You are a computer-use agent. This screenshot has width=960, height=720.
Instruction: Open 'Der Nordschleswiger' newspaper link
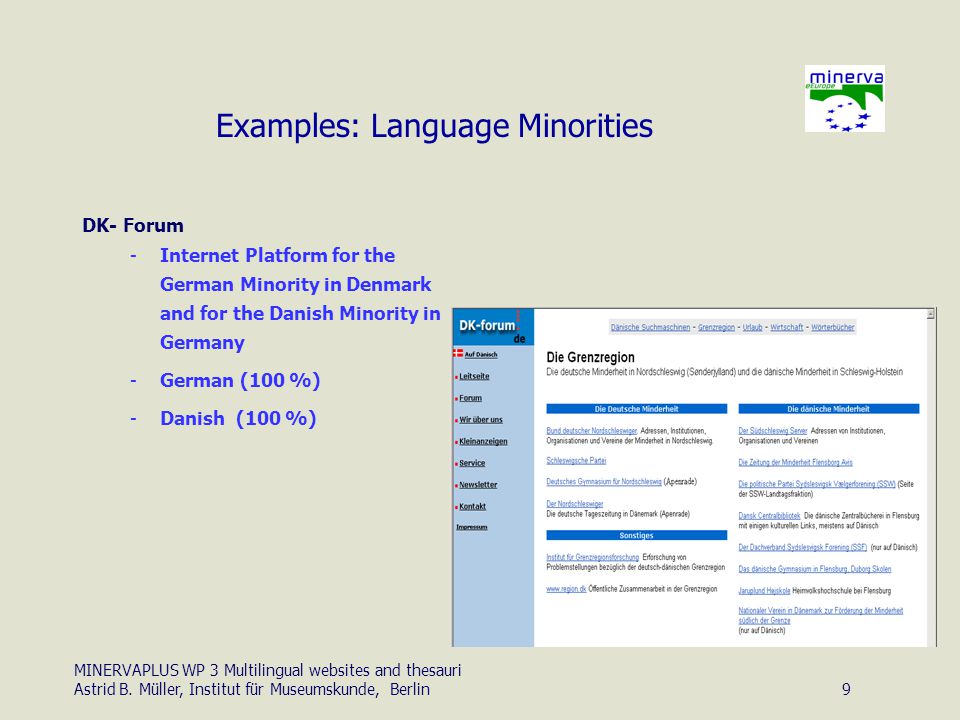[x=575, y=504]
